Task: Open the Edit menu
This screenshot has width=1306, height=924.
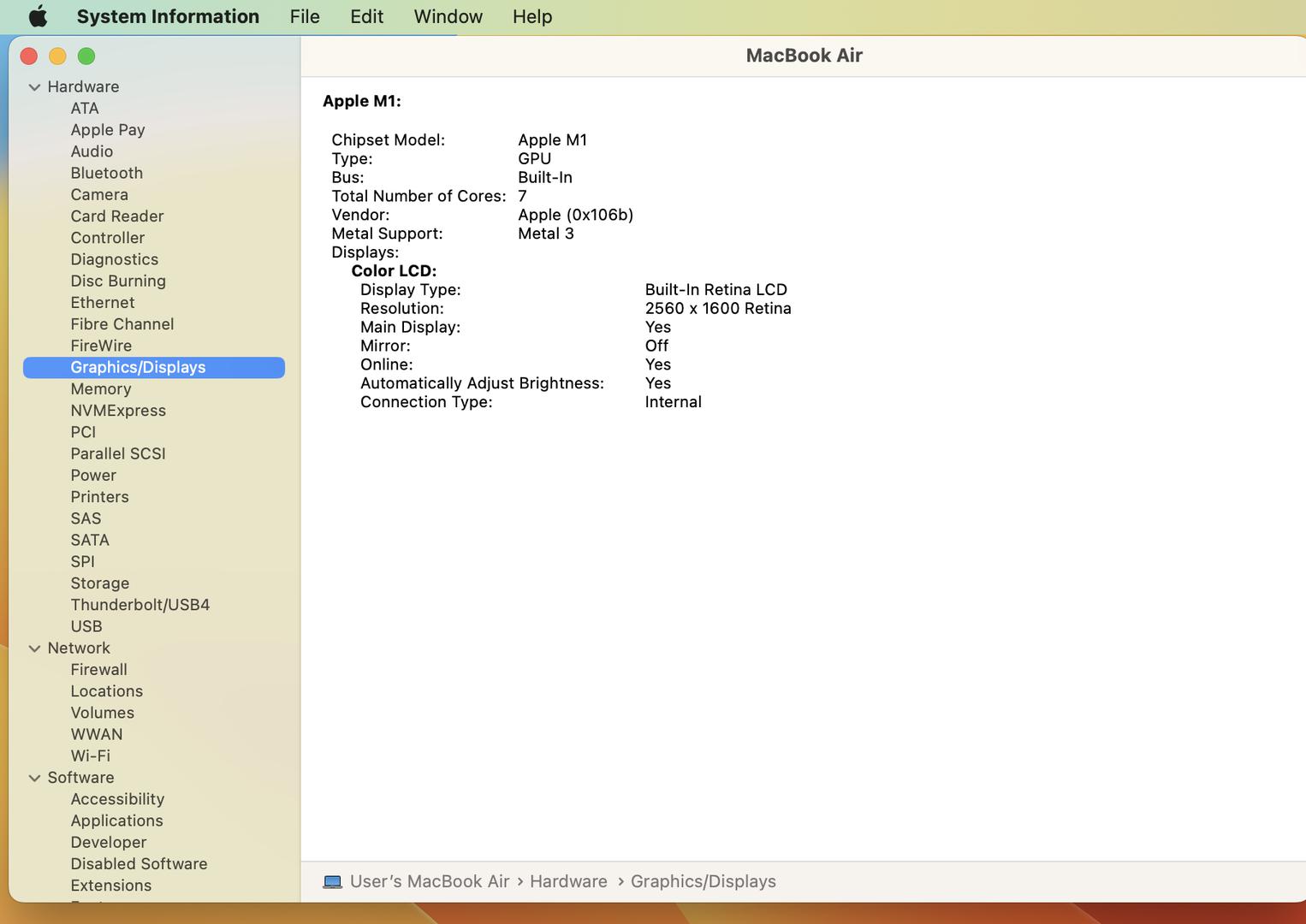Action: (366, 16)
